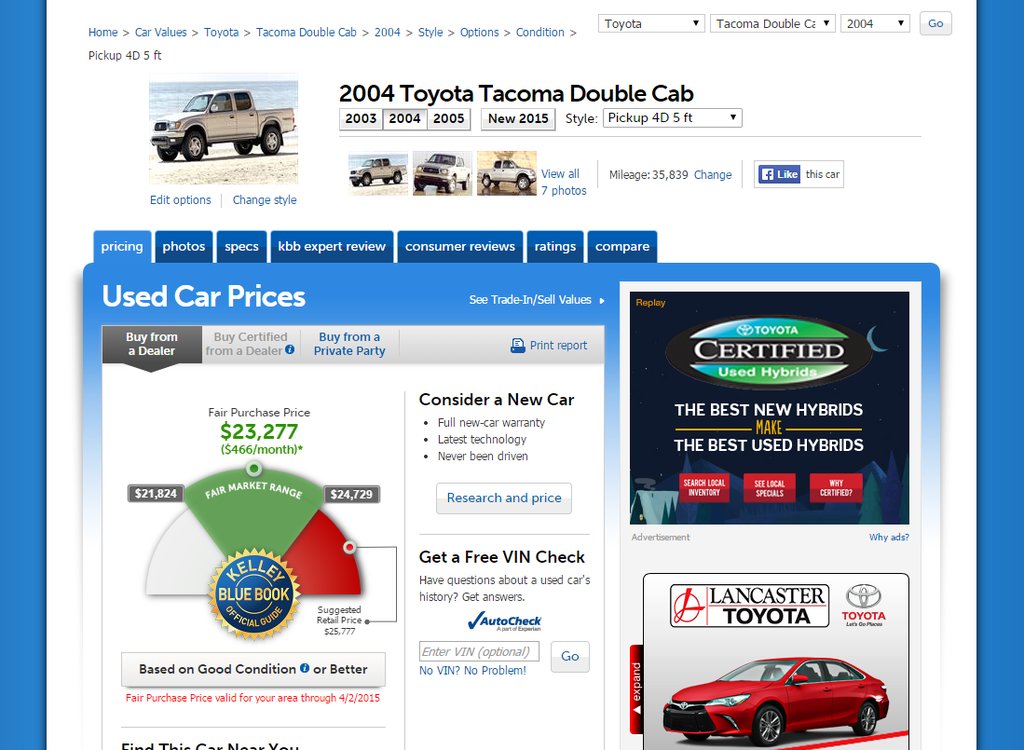Image resolution: width=1024 pixels, height=750 pixels.
Task: Click See Local Specials in Toyota ad
Action: [x=769, y=488]
